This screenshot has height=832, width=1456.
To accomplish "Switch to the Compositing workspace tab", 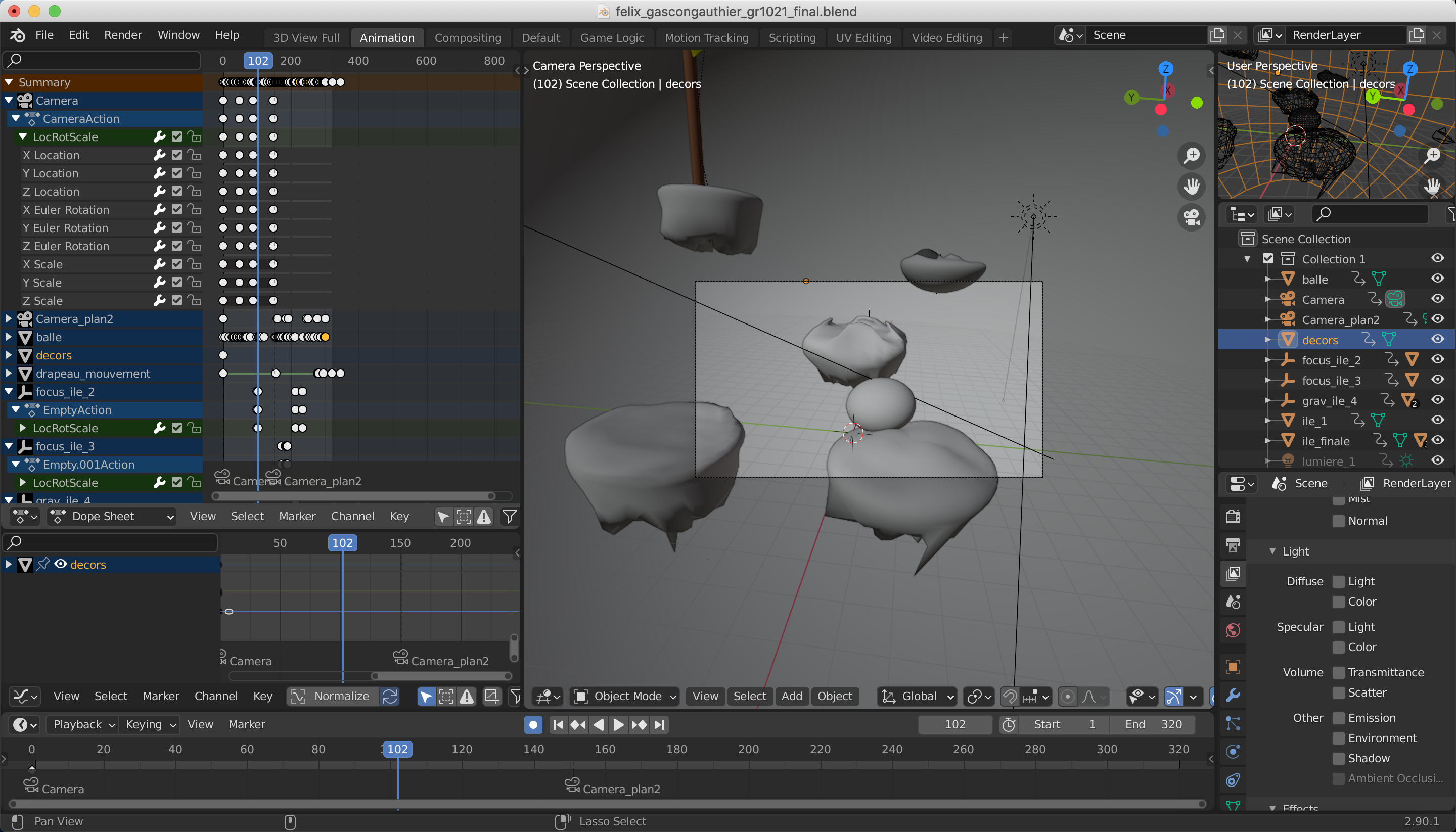I will coord(468,38).
